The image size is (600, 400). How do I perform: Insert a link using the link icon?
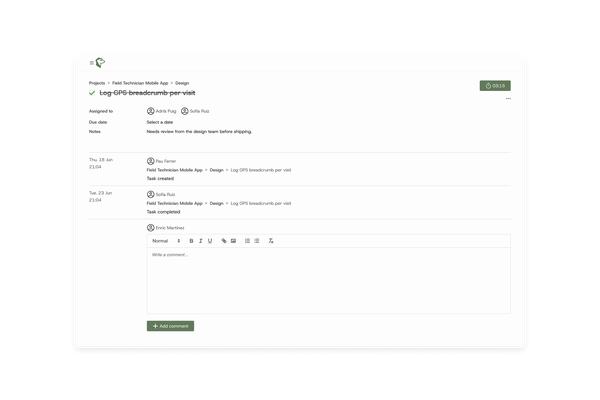224,241
